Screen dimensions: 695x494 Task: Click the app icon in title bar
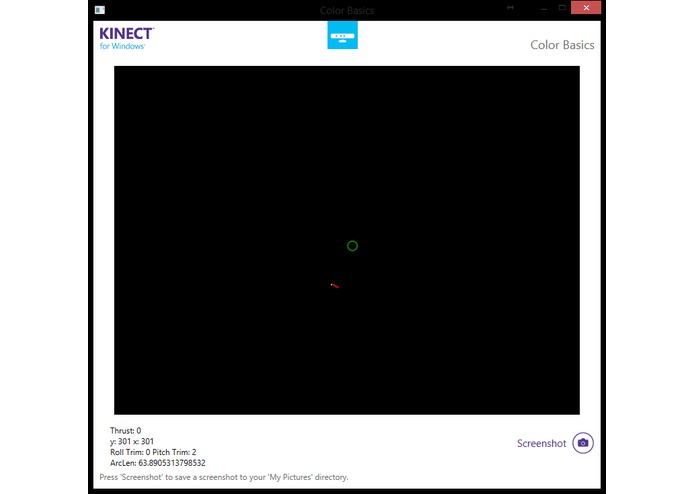100,10
